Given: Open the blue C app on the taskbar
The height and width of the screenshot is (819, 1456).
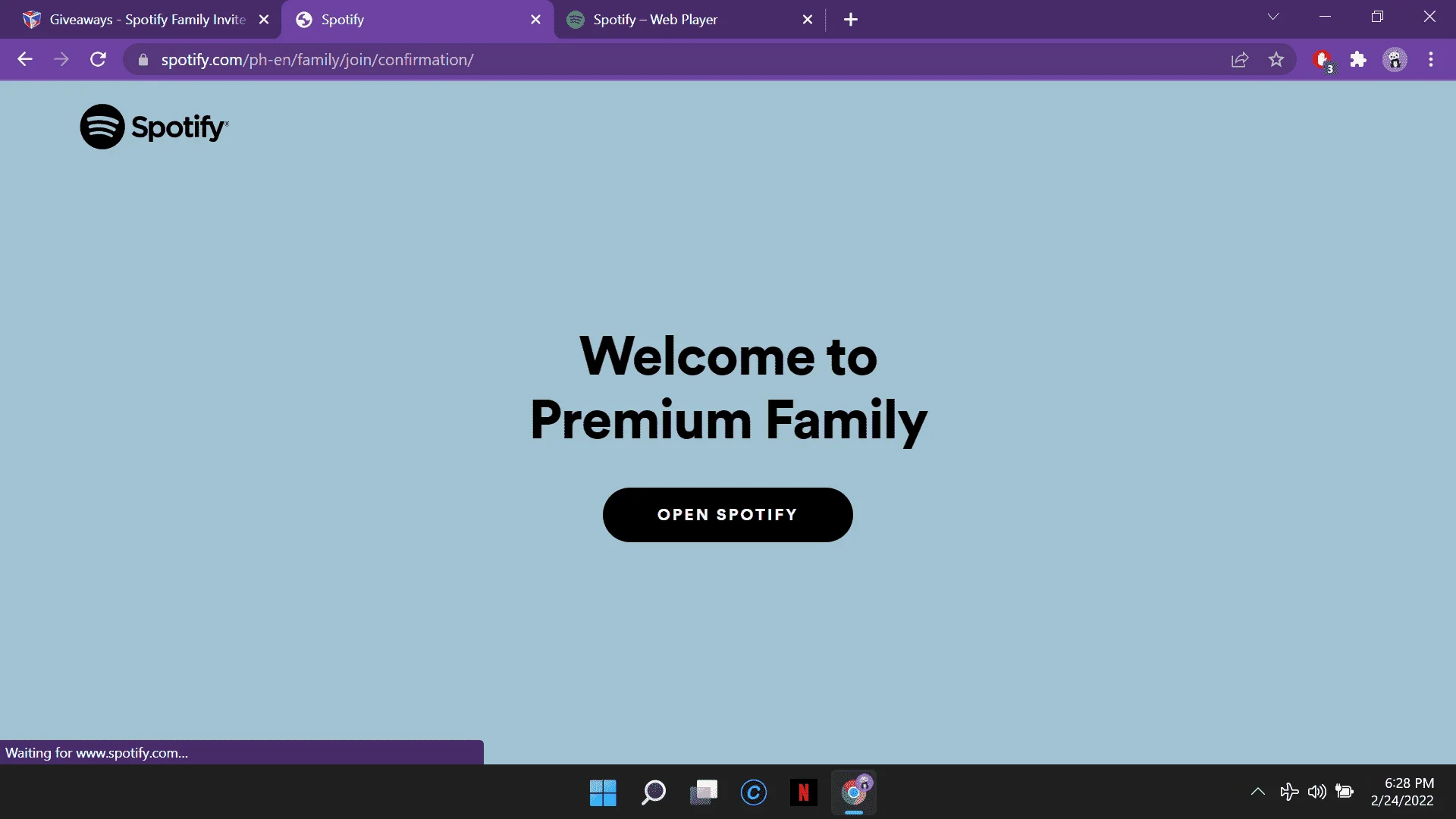Looking at the screenshot, I should [754, 793].
